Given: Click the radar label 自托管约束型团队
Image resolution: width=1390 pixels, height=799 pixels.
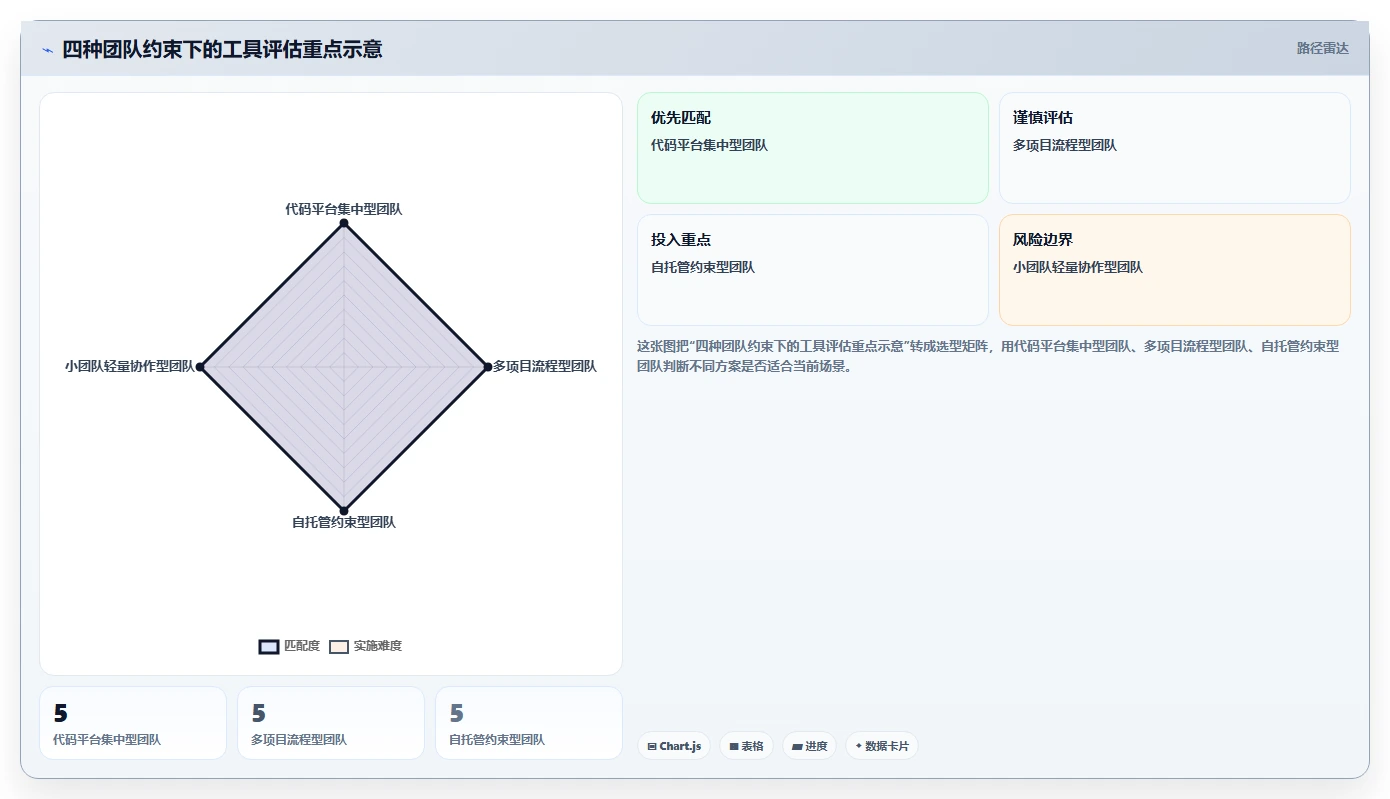Looking at the screenshot, I should click(x=344, y=522).
